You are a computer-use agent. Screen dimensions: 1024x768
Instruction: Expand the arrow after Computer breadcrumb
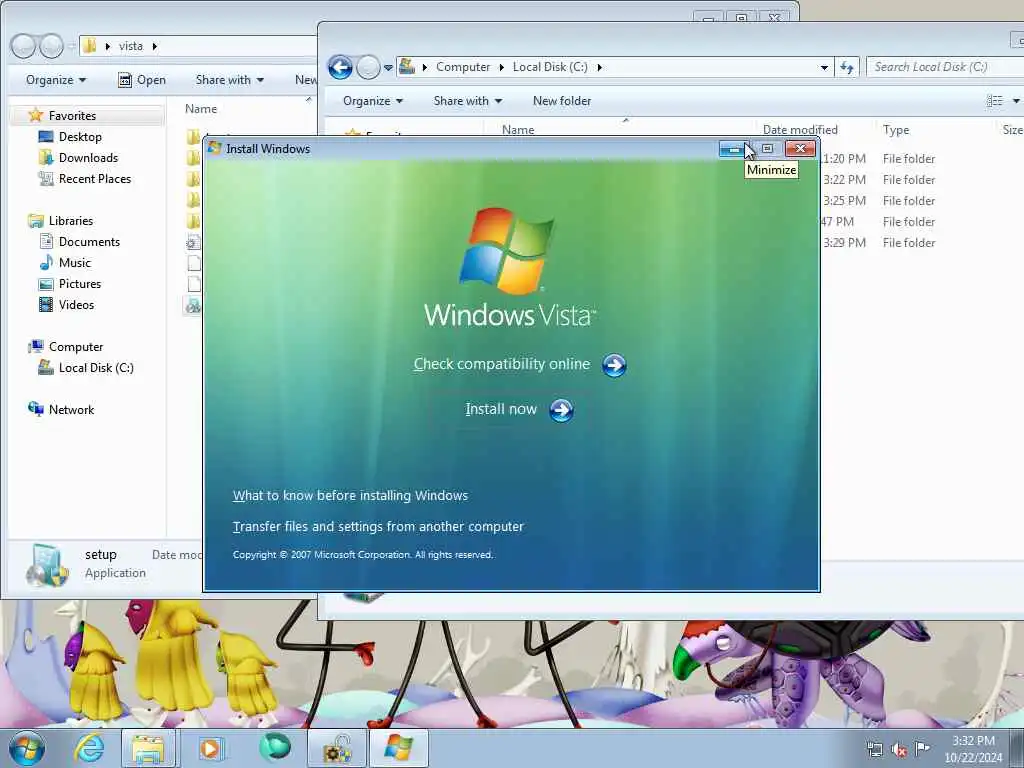(x=502, y=67)
